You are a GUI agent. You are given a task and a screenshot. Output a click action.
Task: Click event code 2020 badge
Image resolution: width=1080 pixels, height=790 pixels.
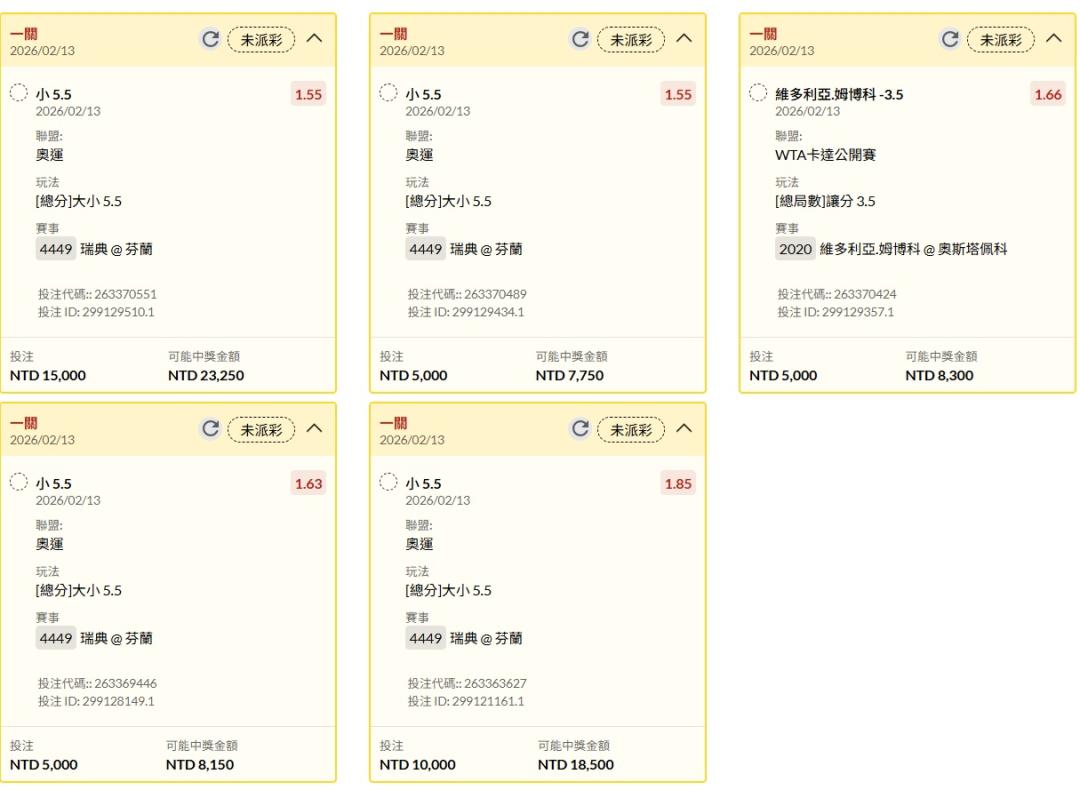tap(795, 249)
